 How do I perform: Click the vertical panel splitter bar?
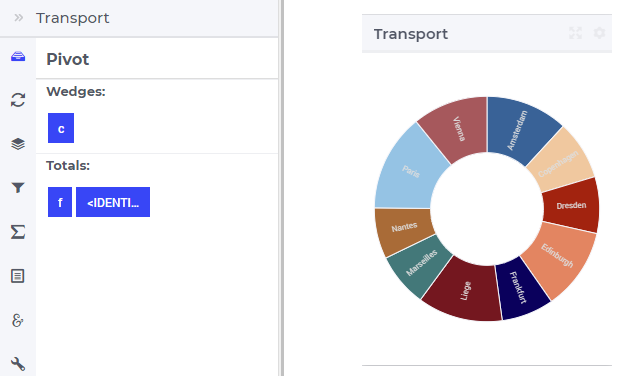(281, 188)
